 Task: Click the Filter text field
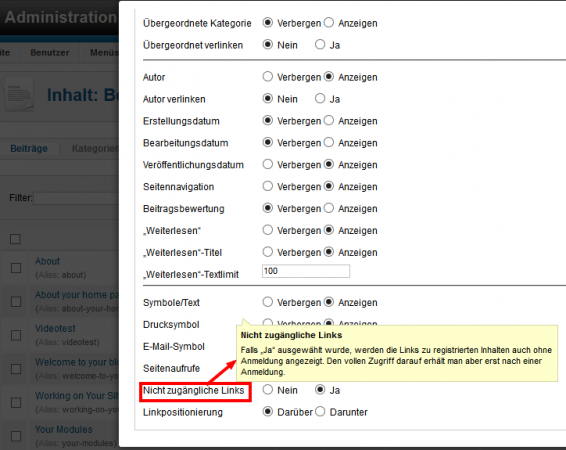(76, 198)
